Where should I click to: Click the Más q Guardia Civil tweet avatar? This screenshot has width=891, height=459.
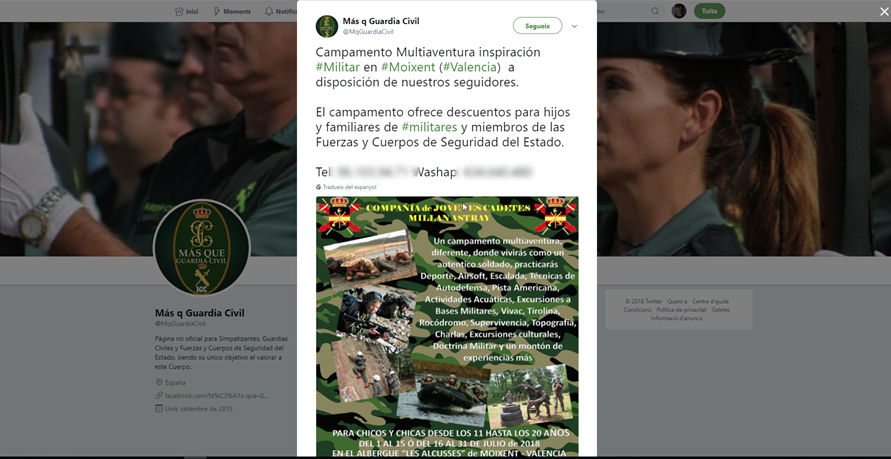tap(327, 26)
